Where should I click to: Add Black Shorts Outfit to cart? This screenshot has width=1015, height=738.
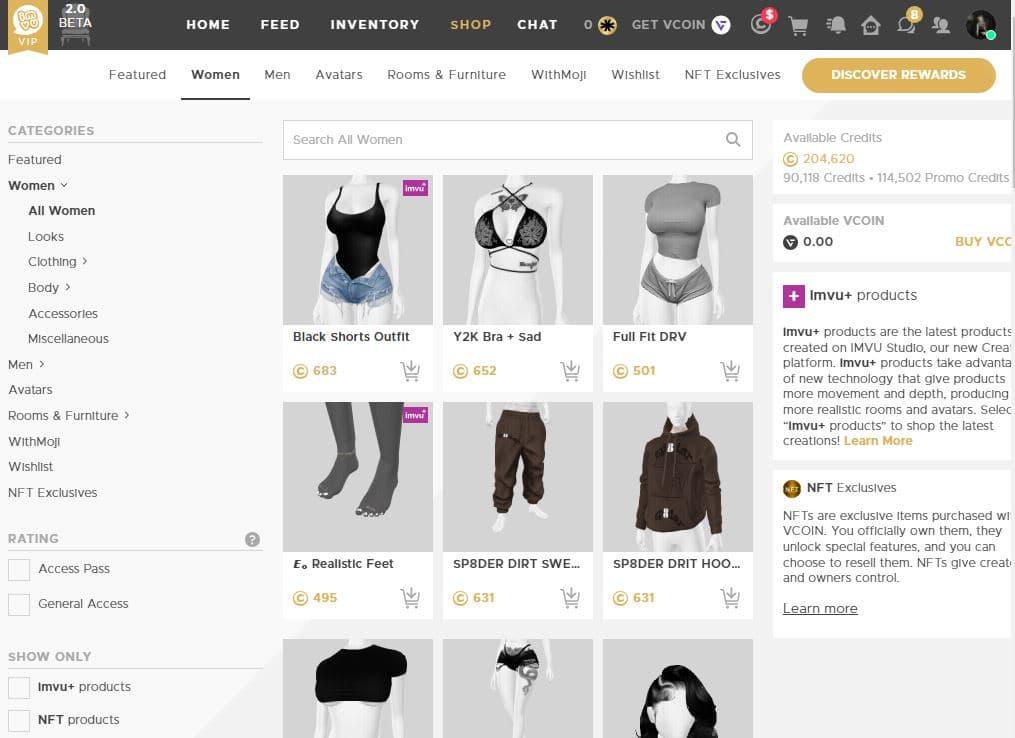tap(410, 371)
